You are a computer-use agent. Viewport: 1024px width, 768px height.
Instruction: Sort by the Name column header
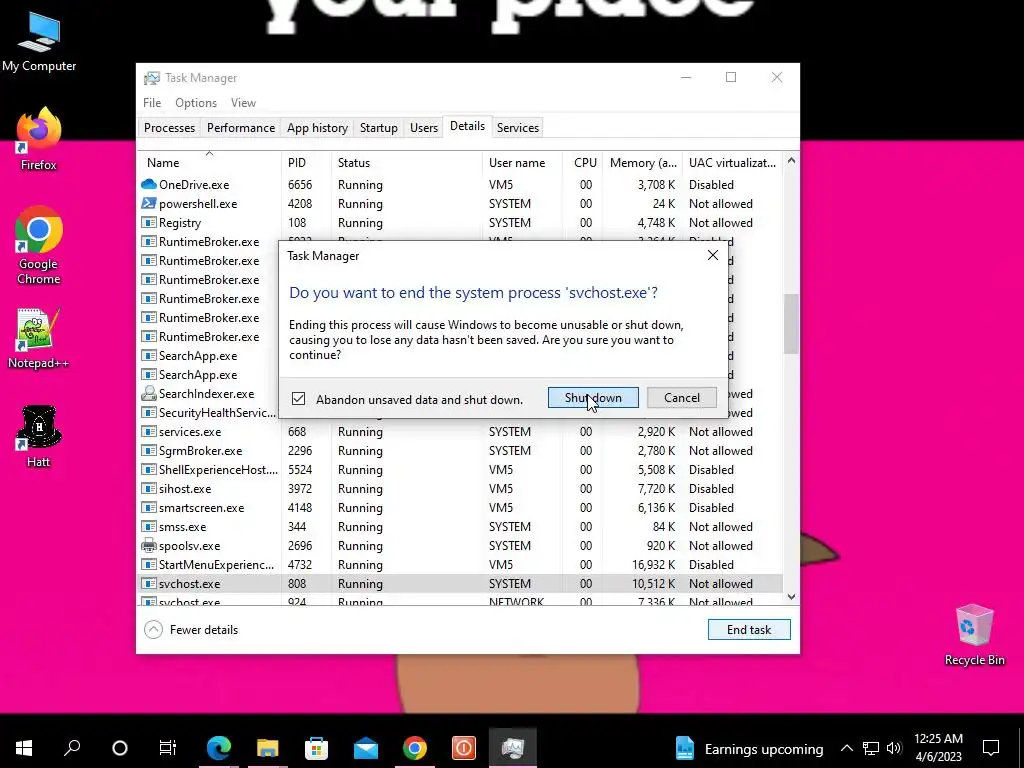(209, 163)
